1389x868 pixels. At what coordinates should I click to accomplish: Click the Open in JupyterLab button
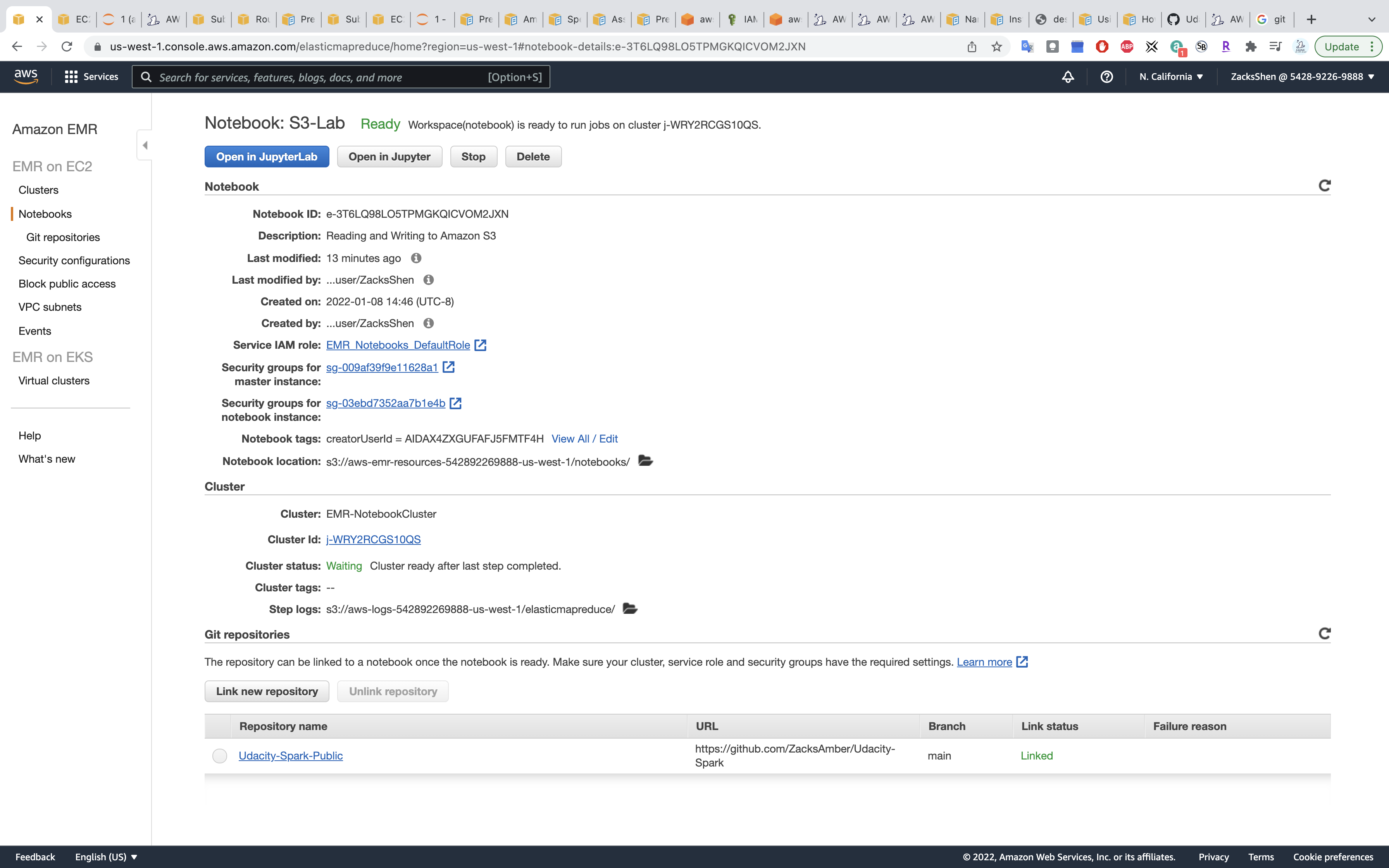click(266, 157)
